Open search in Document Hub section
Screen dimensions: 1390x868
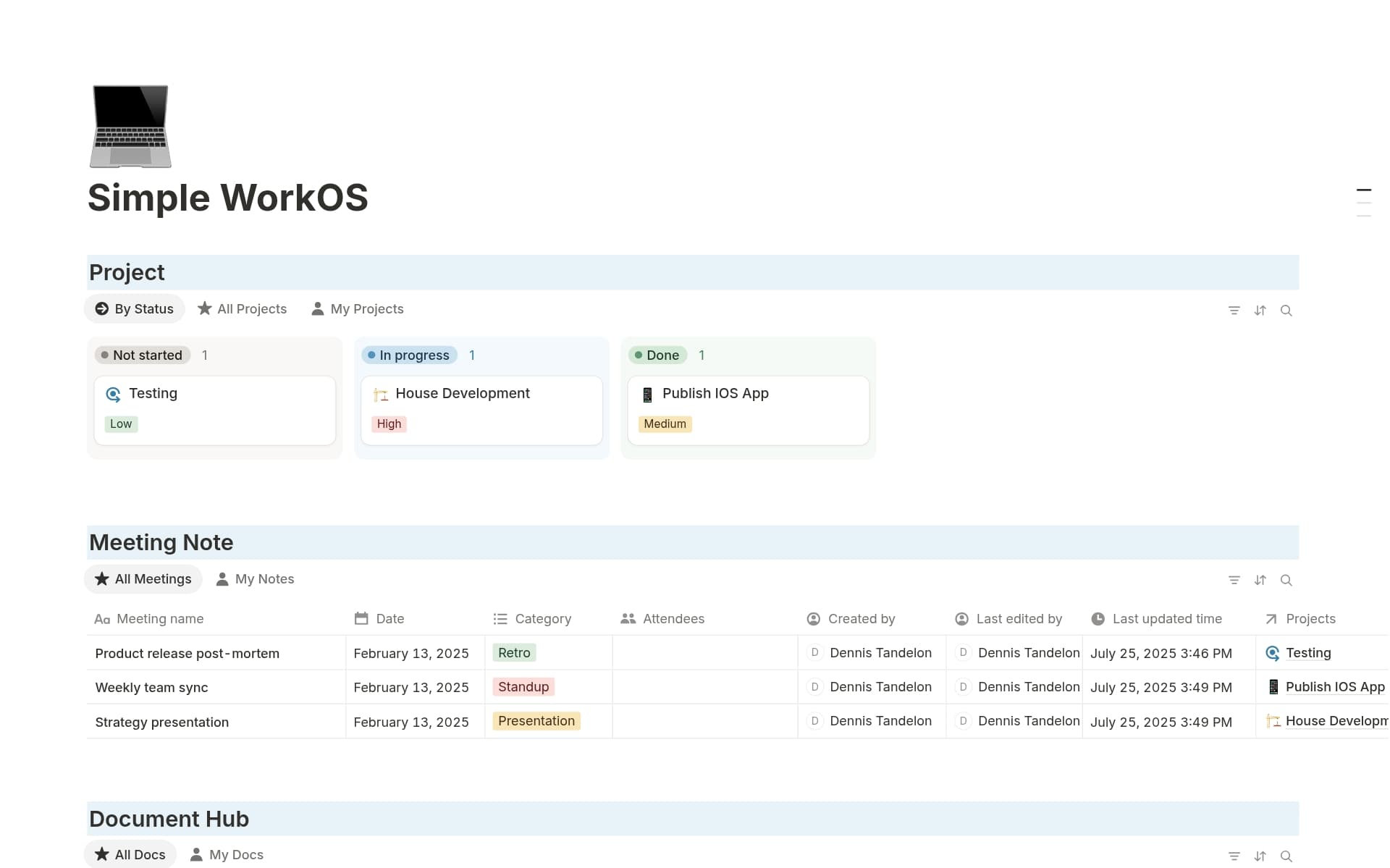pos(1286,856)
